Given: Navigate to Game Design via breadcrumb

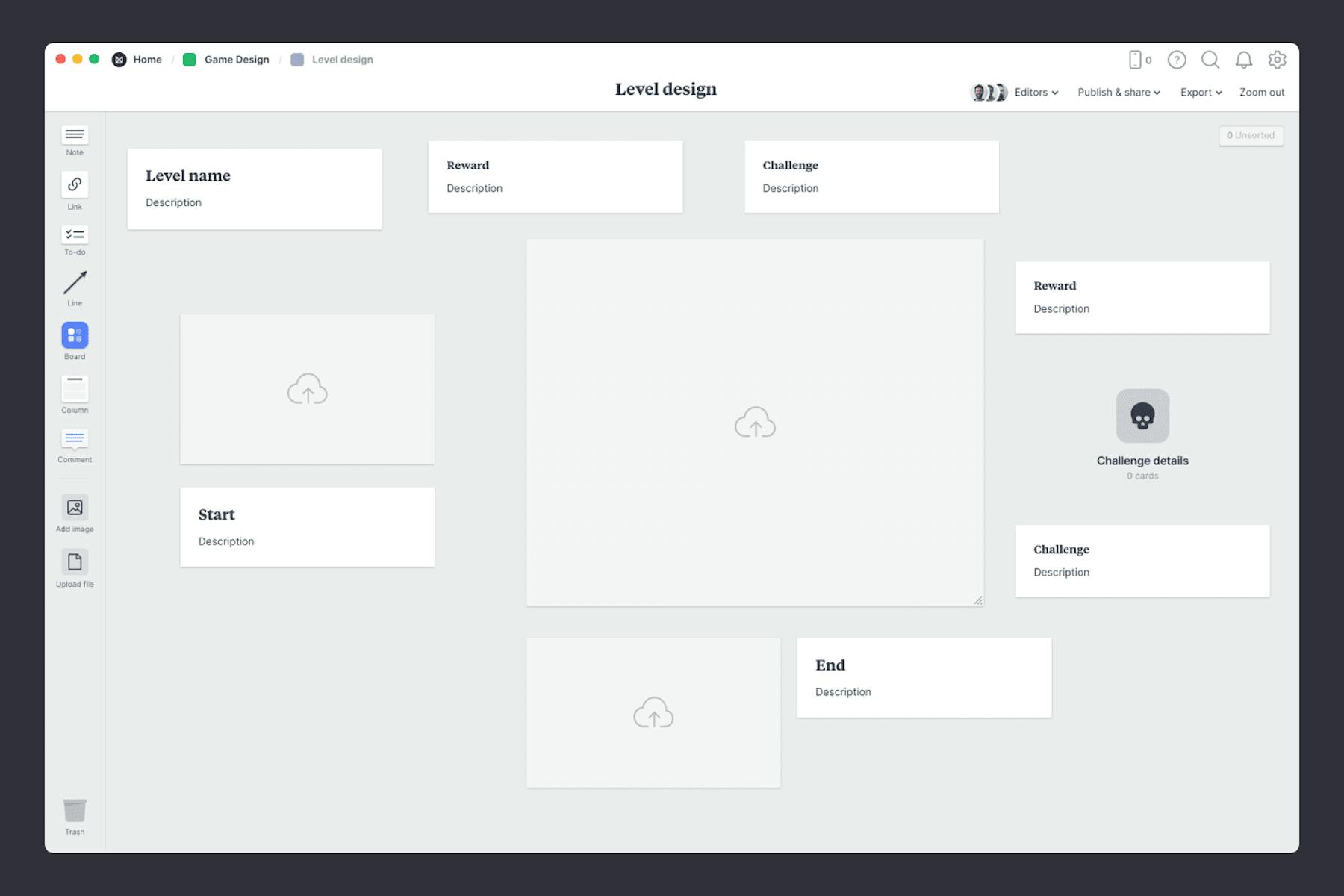Looking at the screenshot, I should [236, 59].
